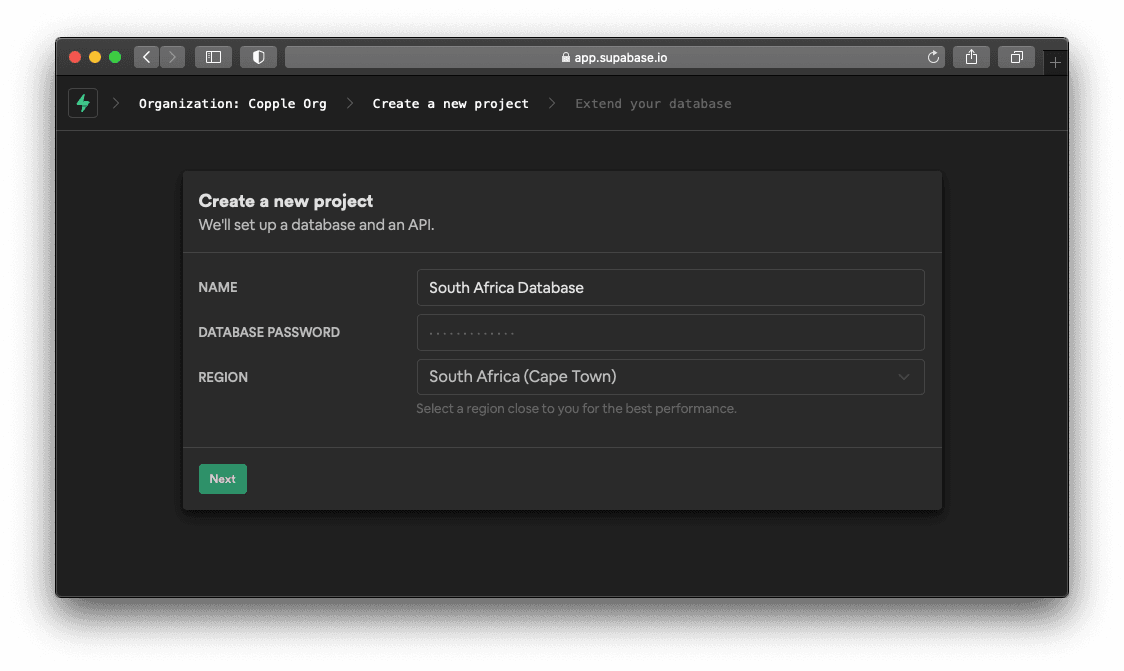Toggle the Safari sidebar button
This screenshot has height=671, width=1124.
pos(213,57)
